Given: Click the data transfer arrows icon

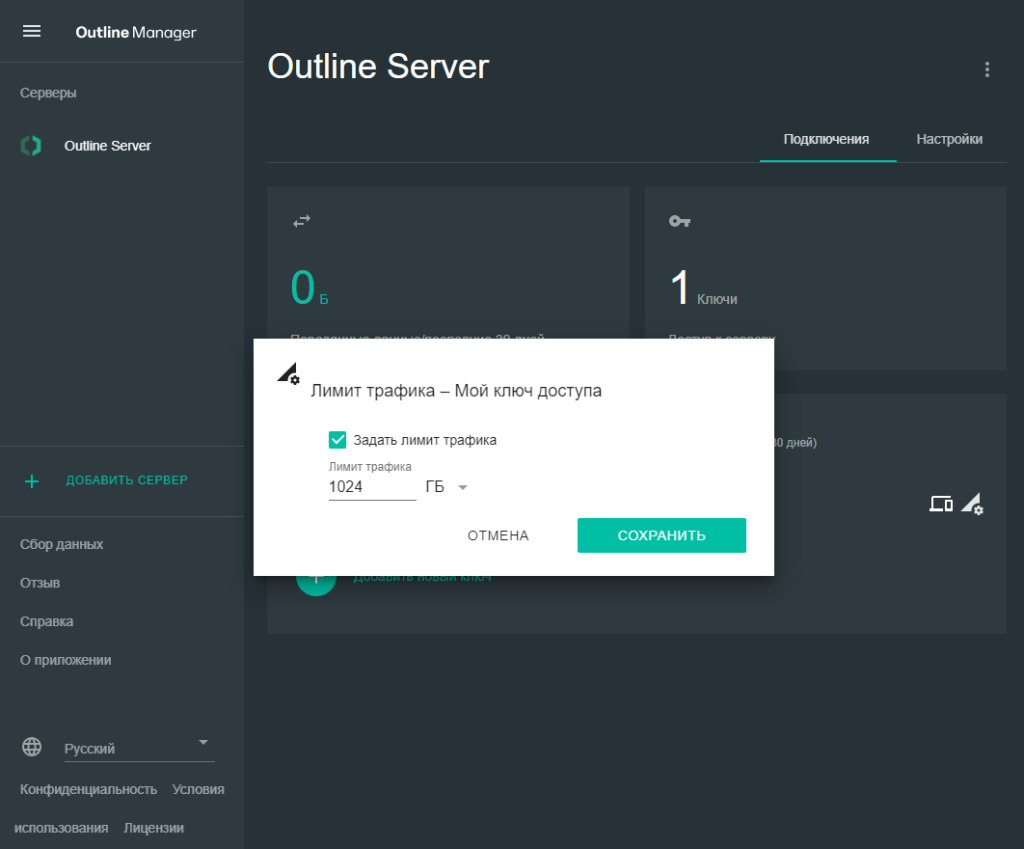Looking at the screenshot, I should point(301,221).
